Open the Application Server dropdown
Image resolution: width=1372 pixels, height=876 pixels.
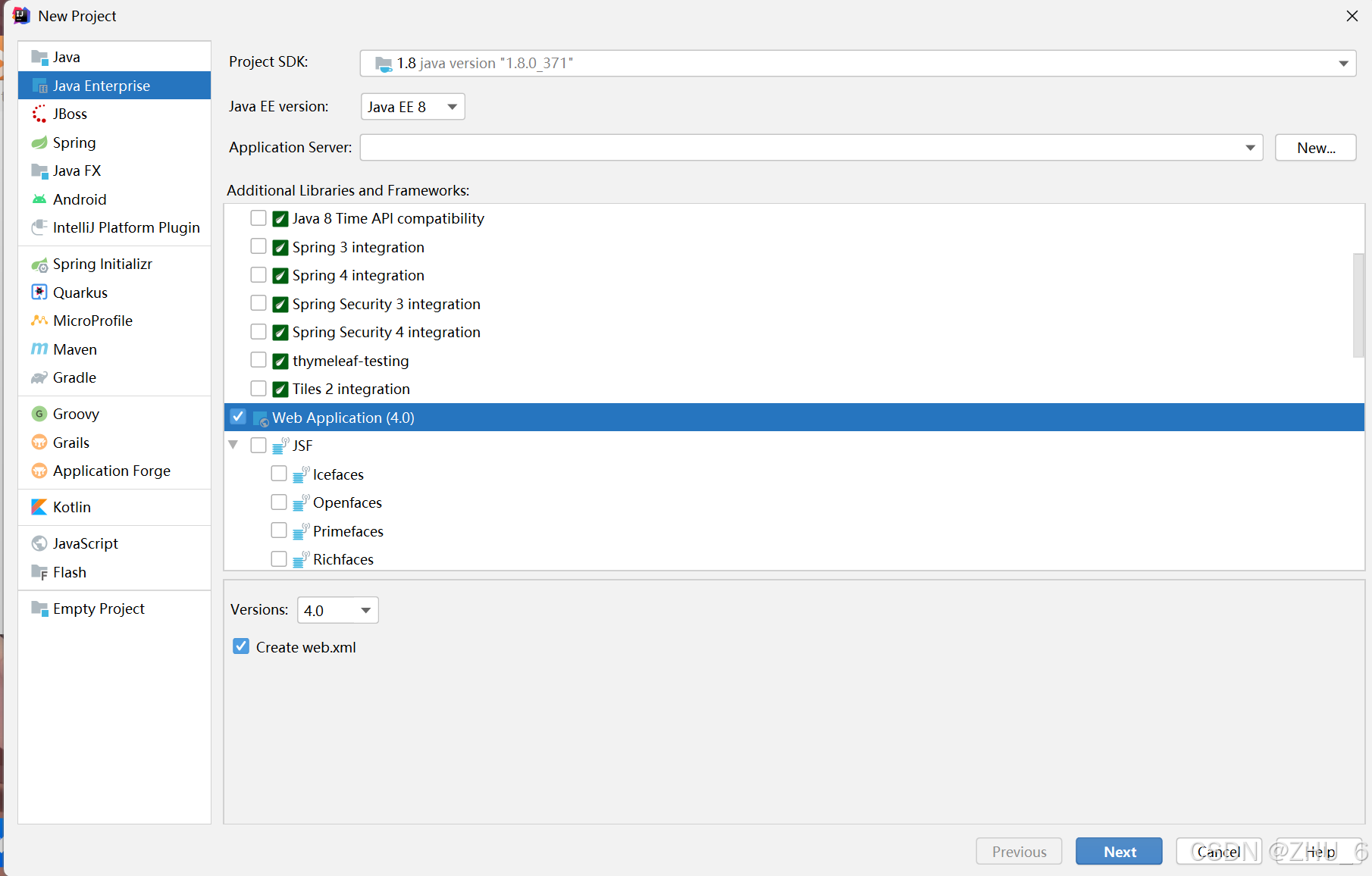pos(811,148)
